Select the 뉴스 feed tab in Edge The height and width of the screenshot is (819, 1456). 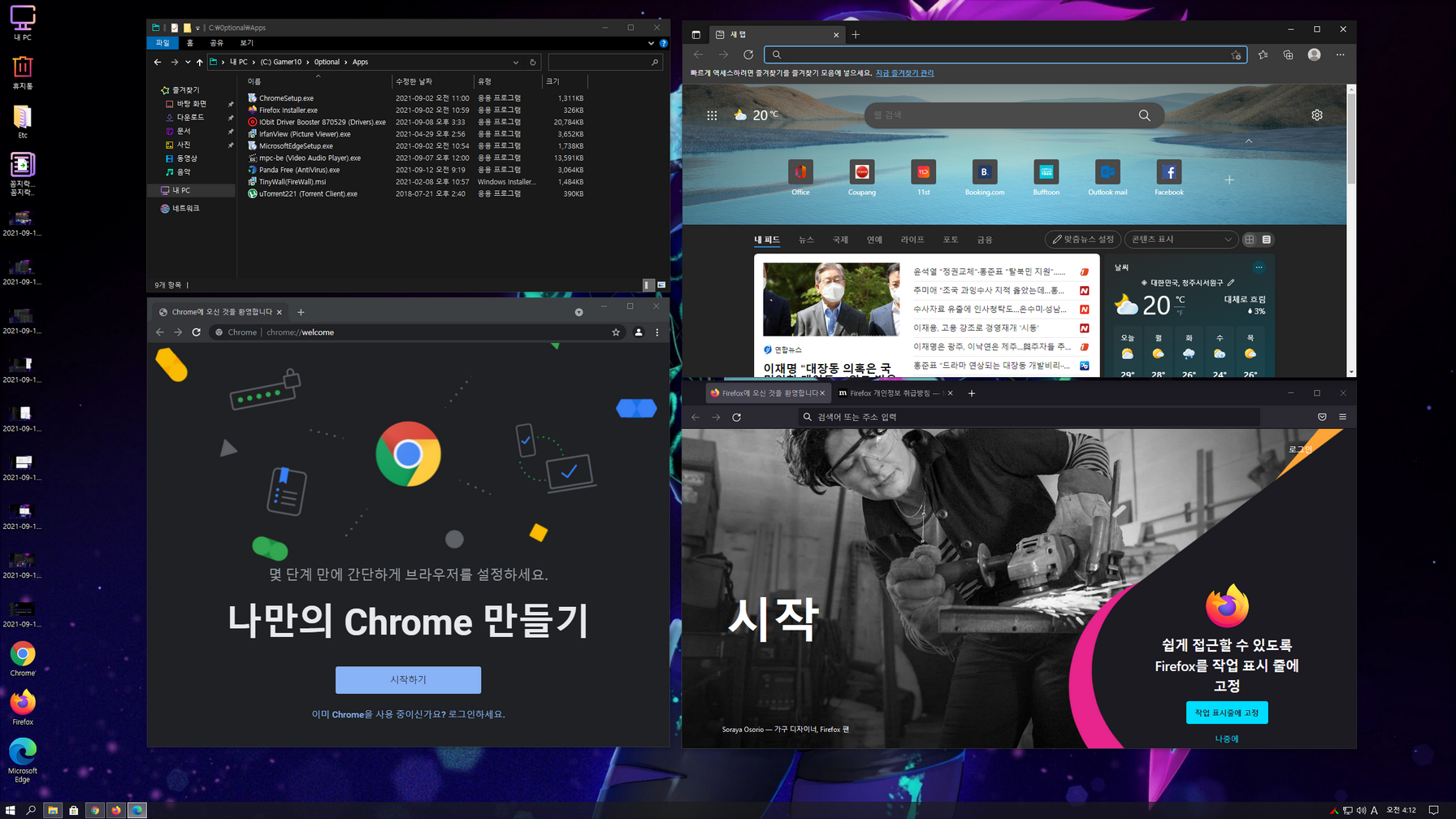click(806, 240)
